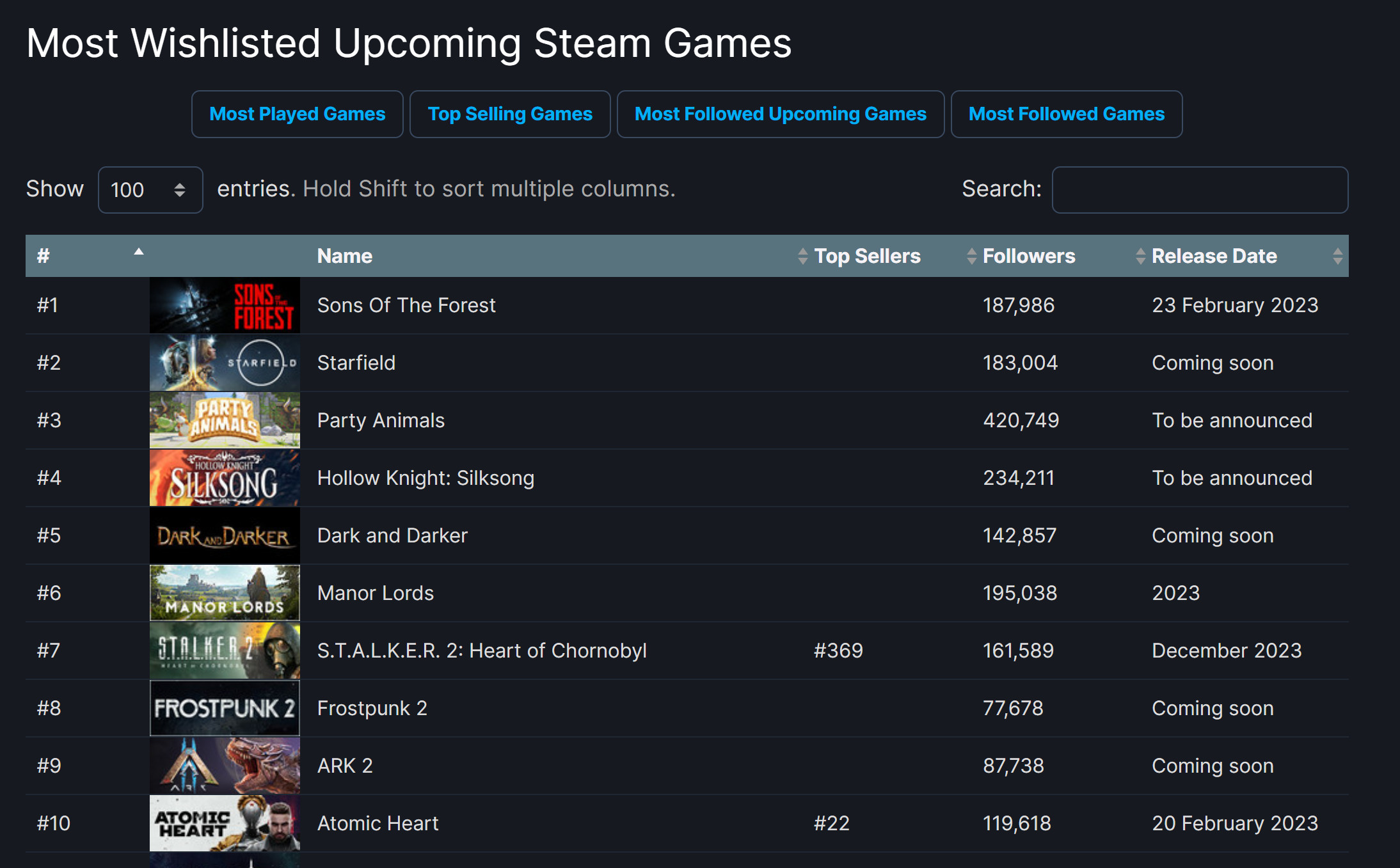The width and height of the screenshot is (1400, 868).
Task: Sort by Release Date column header
Action: (x=1214, y=256)
